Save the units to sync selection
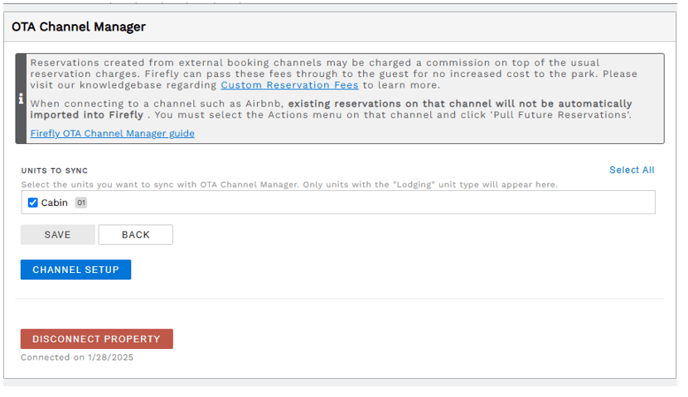Image resolution: width=688 pixels, height=397 pixels. tap(57, 235)
